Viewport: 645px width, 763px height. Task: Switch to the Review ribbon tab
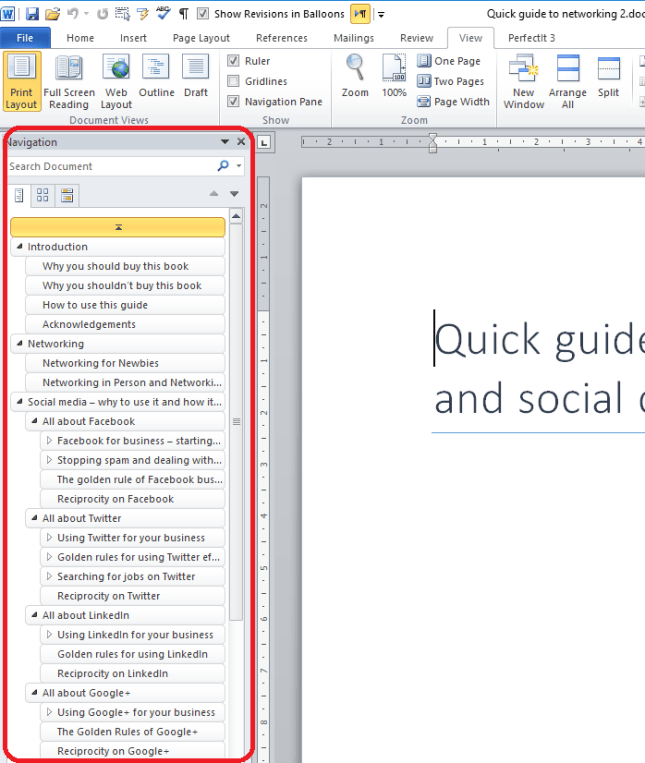(x=416, y=38)
